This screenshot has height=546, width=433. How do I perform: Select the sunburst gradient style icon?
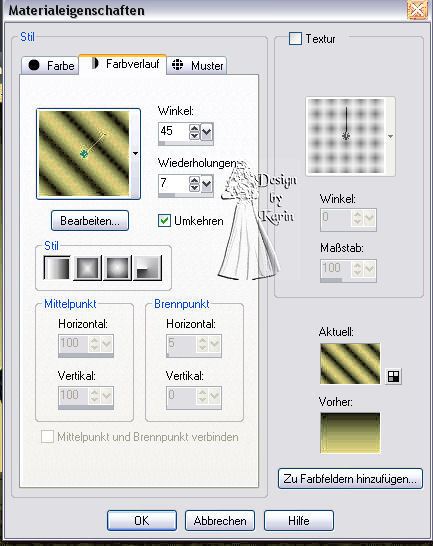click(118, 268)
